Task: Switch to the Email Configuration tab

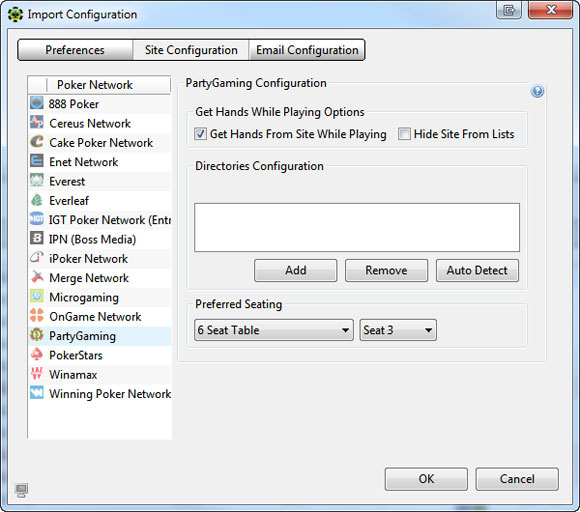Action: click(307, 50)
